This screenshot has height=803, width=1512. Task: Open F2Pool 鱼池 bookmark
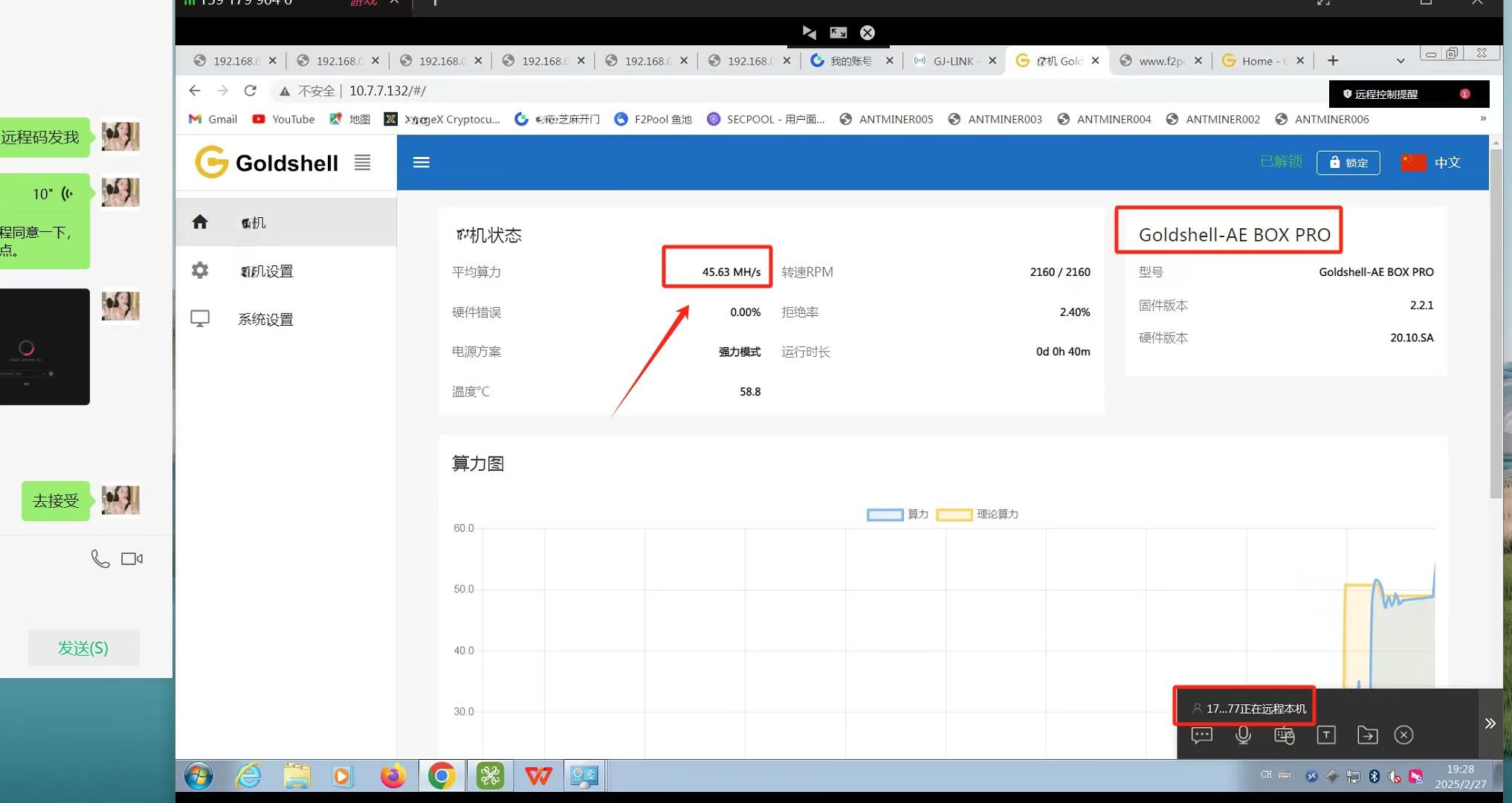(653, 119)
